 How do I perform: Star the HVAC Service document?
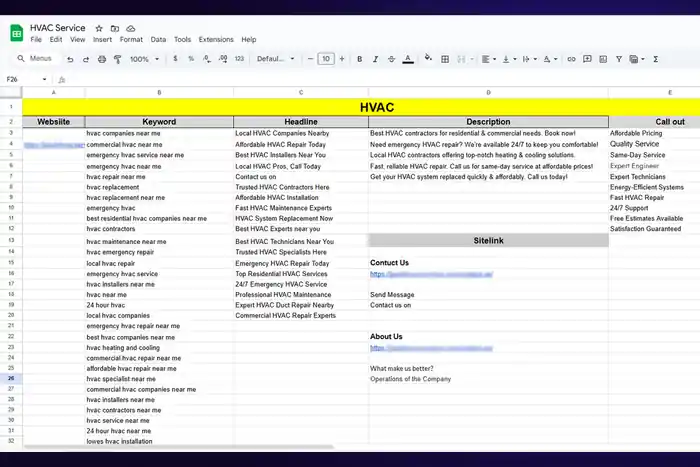(99, 29)
